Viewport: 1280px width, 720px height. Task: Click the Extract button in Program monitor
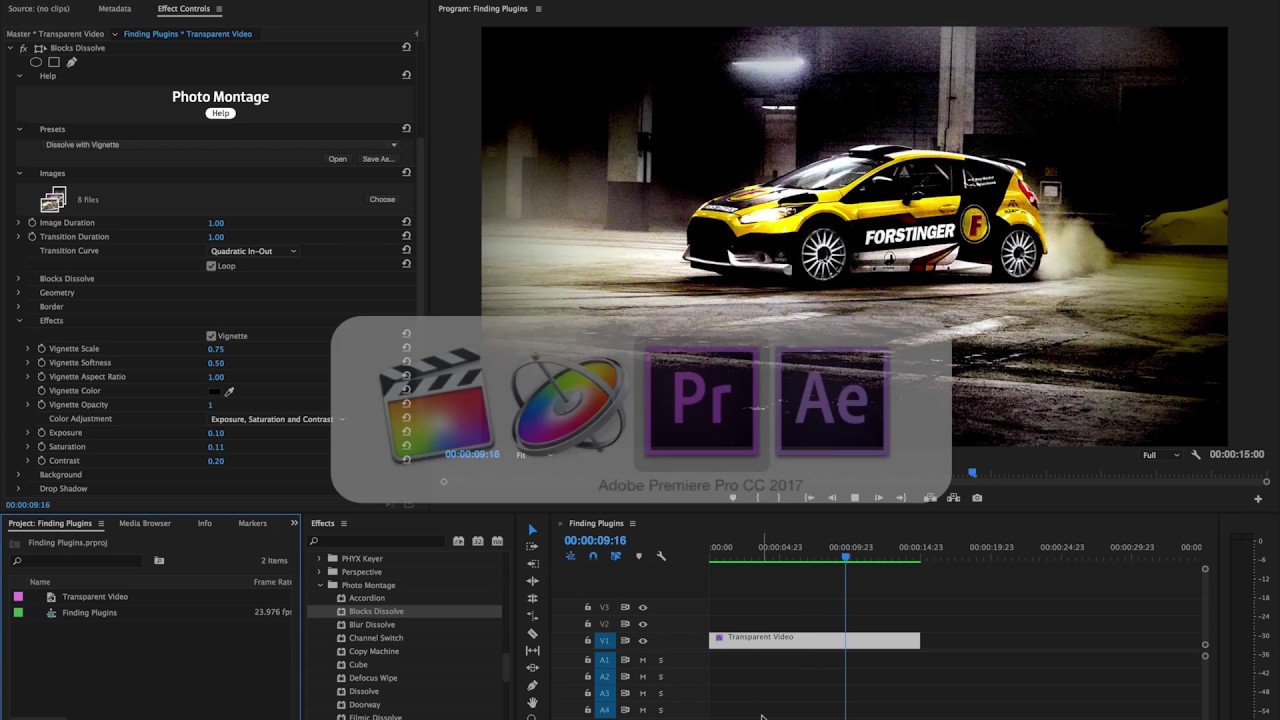[x=953, y=498]
